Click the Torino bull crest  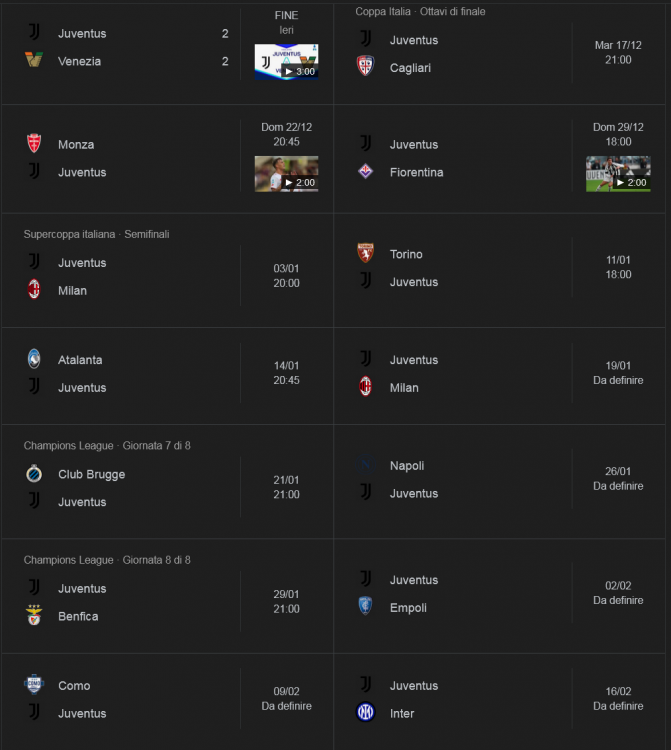pyautogui.click(x=365, y=253)
